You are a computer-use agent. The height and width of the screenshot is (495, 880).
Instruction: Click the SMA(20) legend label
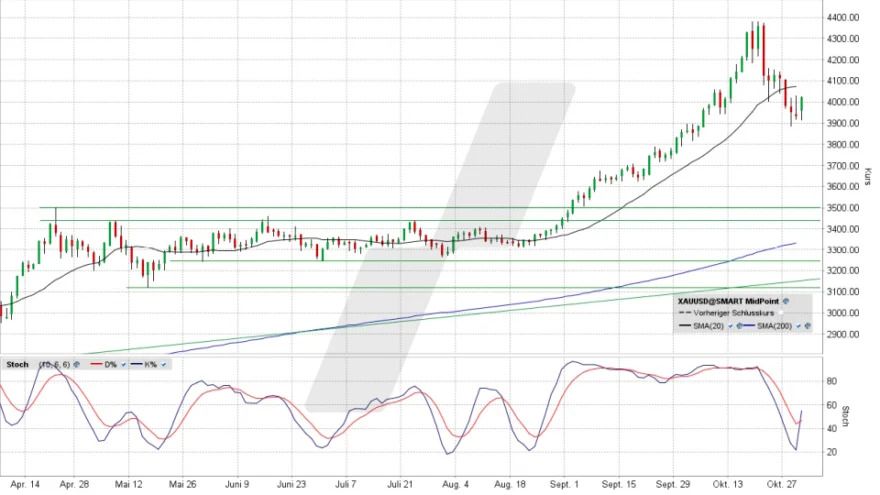pos(708,326)
